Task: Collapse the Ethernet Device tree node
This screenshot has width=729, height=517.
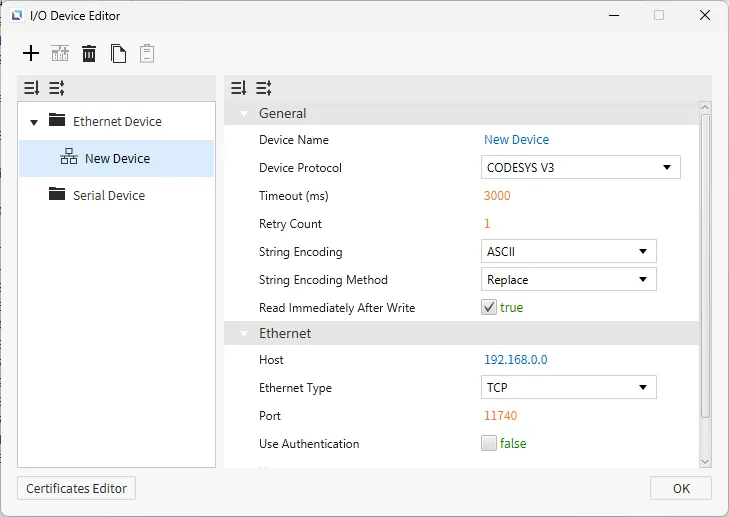Action: (x=34, y=123)
